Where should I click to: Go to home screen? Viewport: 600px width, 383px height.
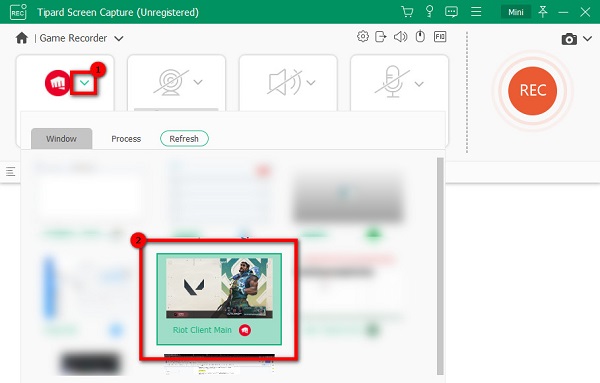tap(22, 38)
